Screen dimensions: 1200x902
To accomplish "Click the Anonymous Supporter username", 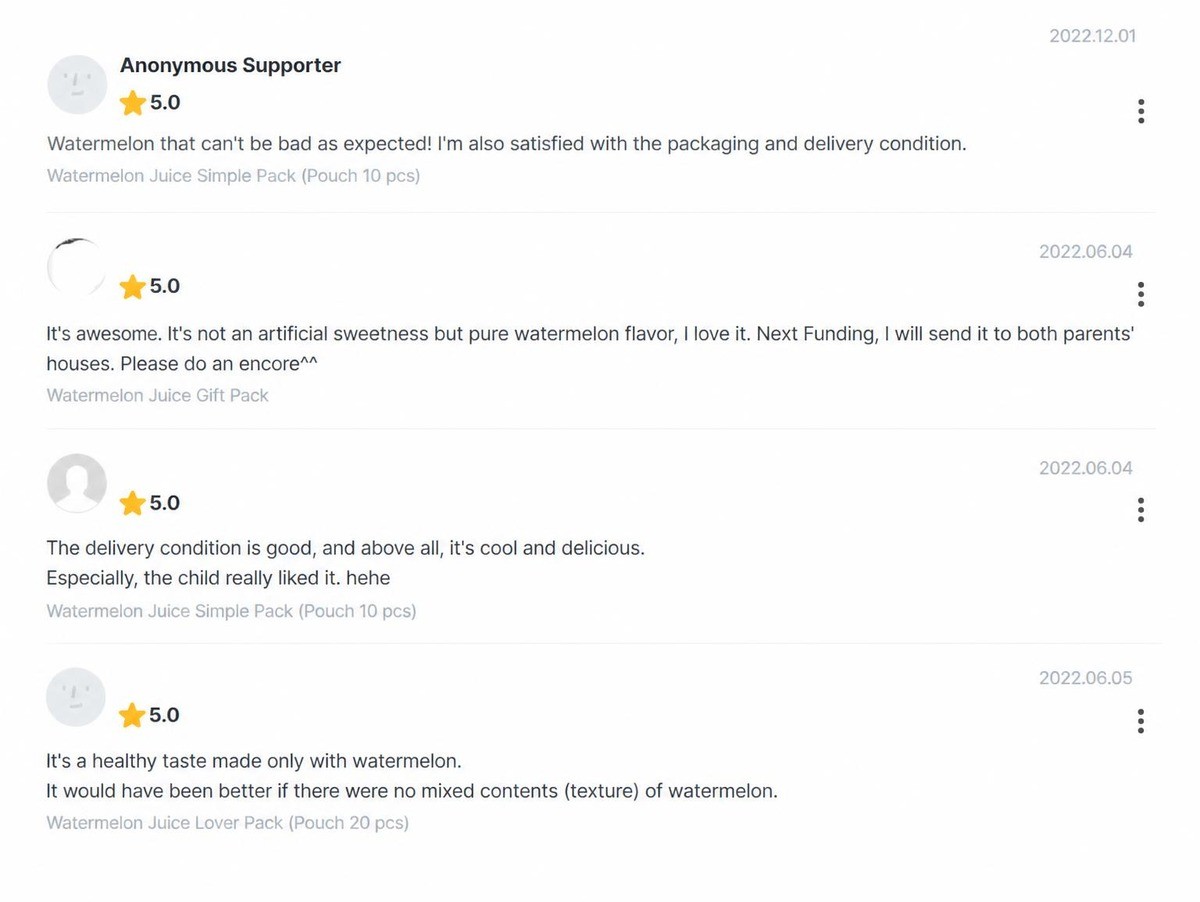I will pos(230,65).
